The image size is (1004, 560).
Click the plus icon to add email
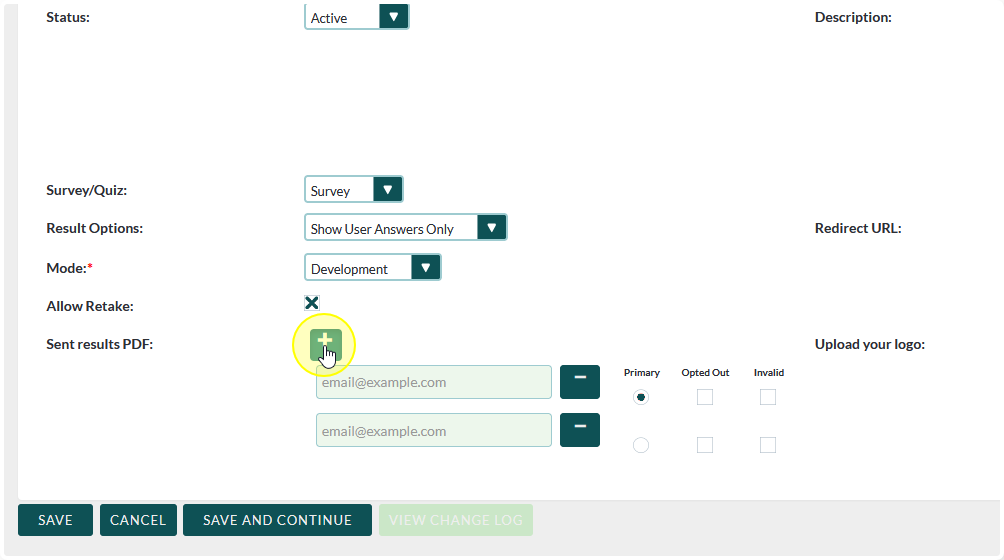tap(325, 344)
